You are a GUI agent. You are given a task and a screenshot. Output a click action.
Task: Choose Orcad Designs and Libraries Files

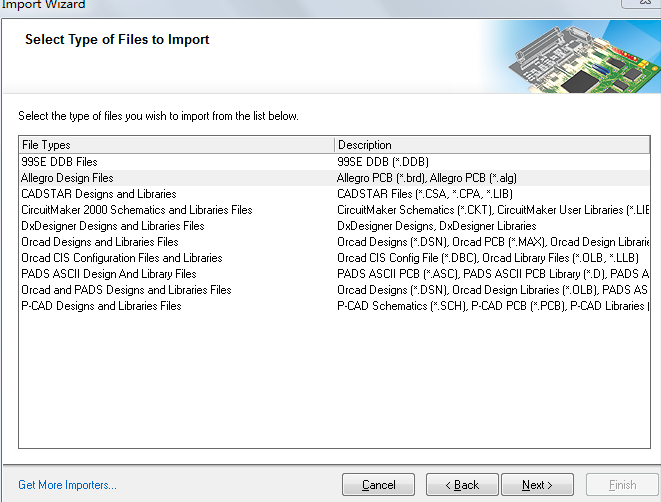(100, 242)
